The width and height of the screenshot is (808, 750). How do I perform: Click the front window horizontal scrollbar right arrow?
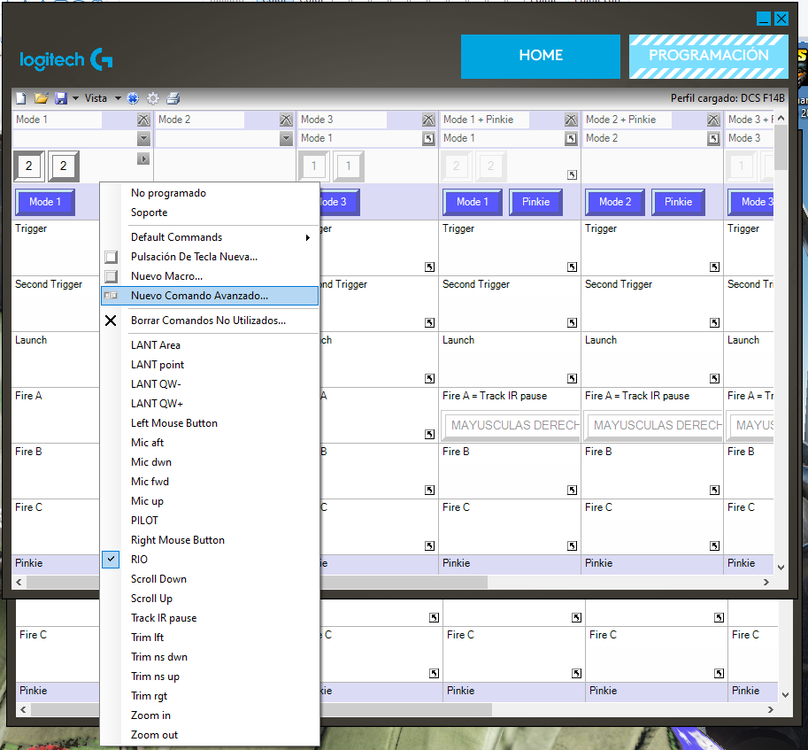coord(766,582)
